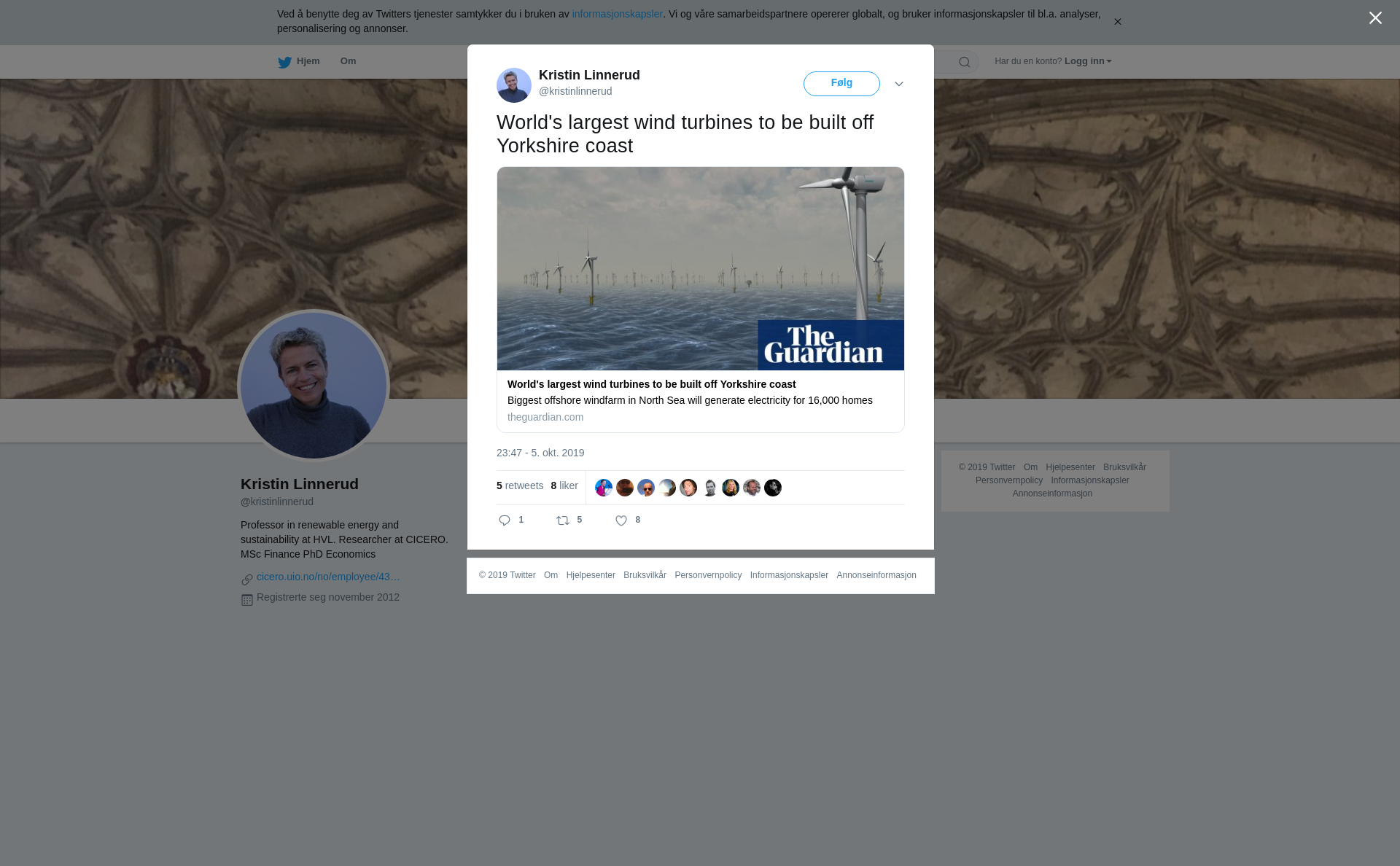Click the article description about 16,000 homes

tap(690, 400)
